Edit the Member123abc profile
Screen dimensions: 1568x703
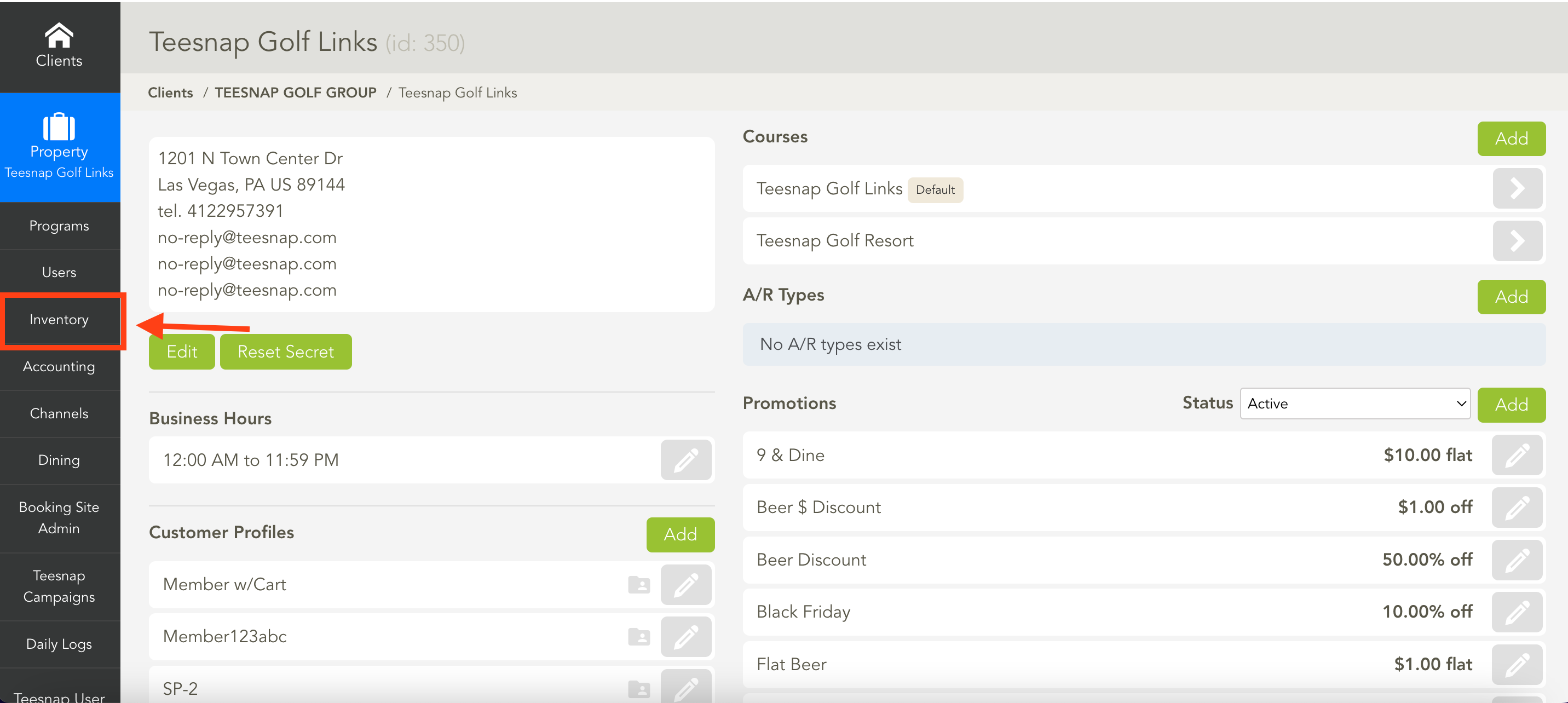click(686, 637)
